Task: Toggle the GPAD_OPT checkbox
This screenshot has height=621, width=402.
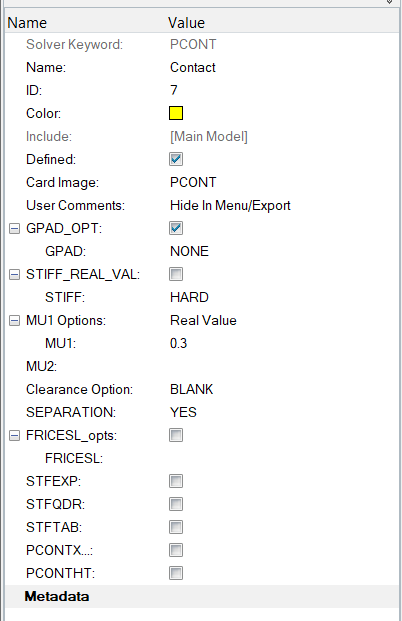Action: (x=176, y=228)
